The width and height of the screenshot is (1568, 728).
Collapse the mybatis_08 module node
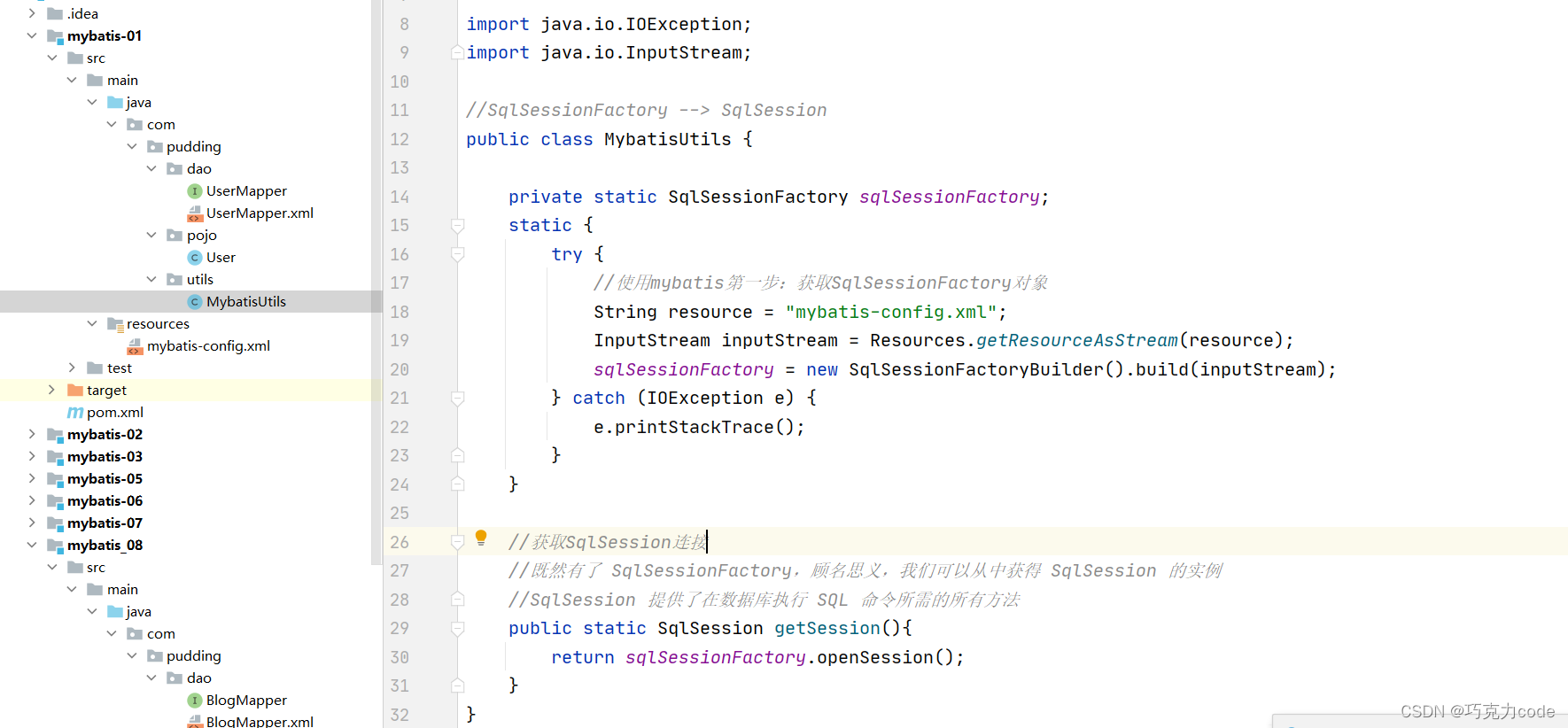(x=32, y=546)
